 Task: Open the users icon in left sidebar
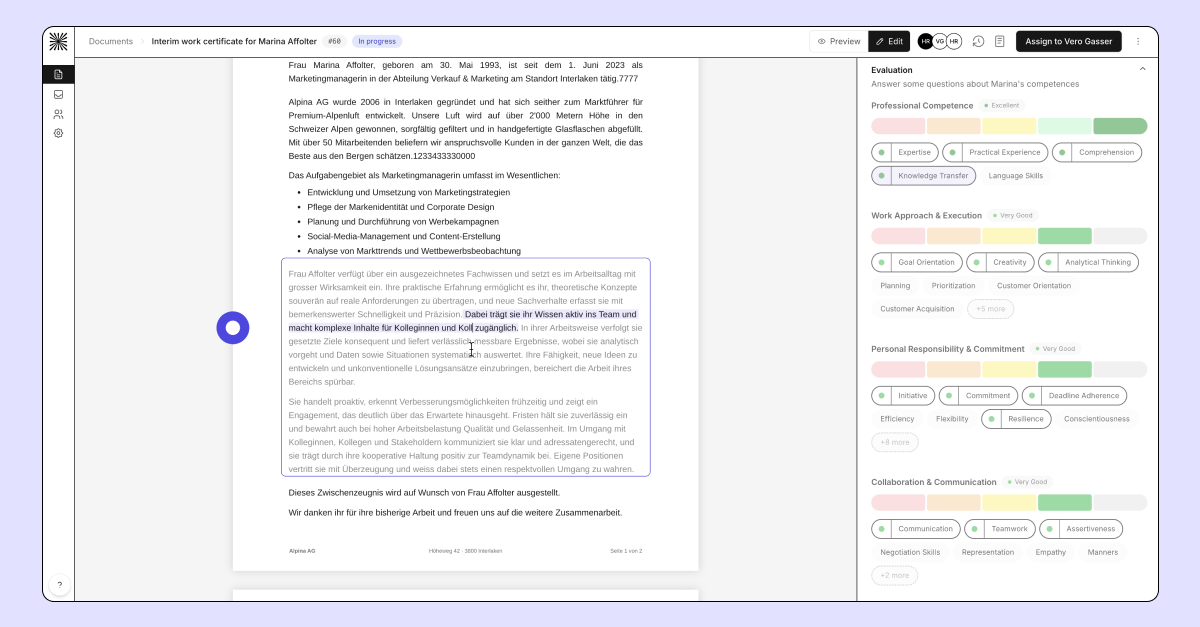(58, 114)
